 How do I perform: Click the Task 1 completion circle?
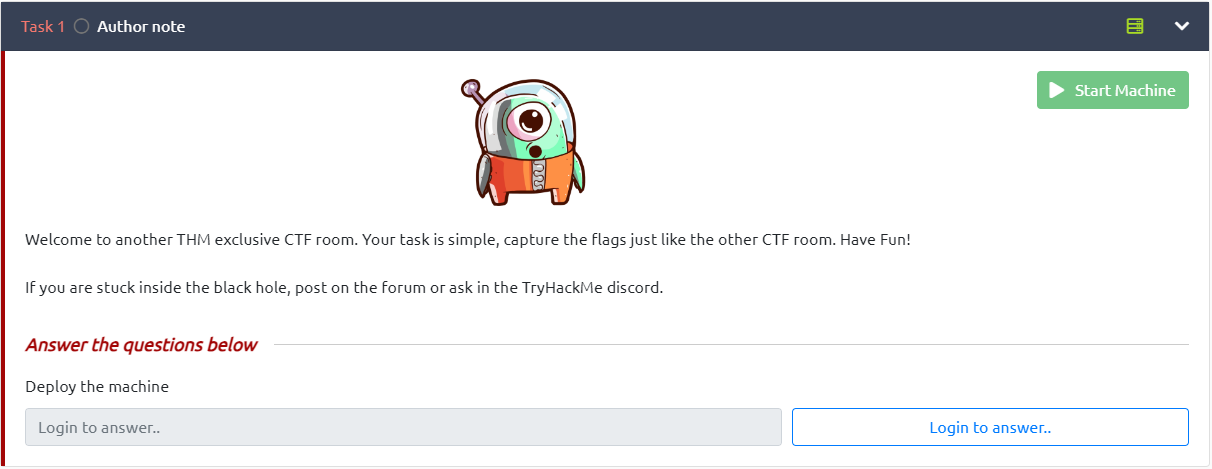click(x=81, y=27)
